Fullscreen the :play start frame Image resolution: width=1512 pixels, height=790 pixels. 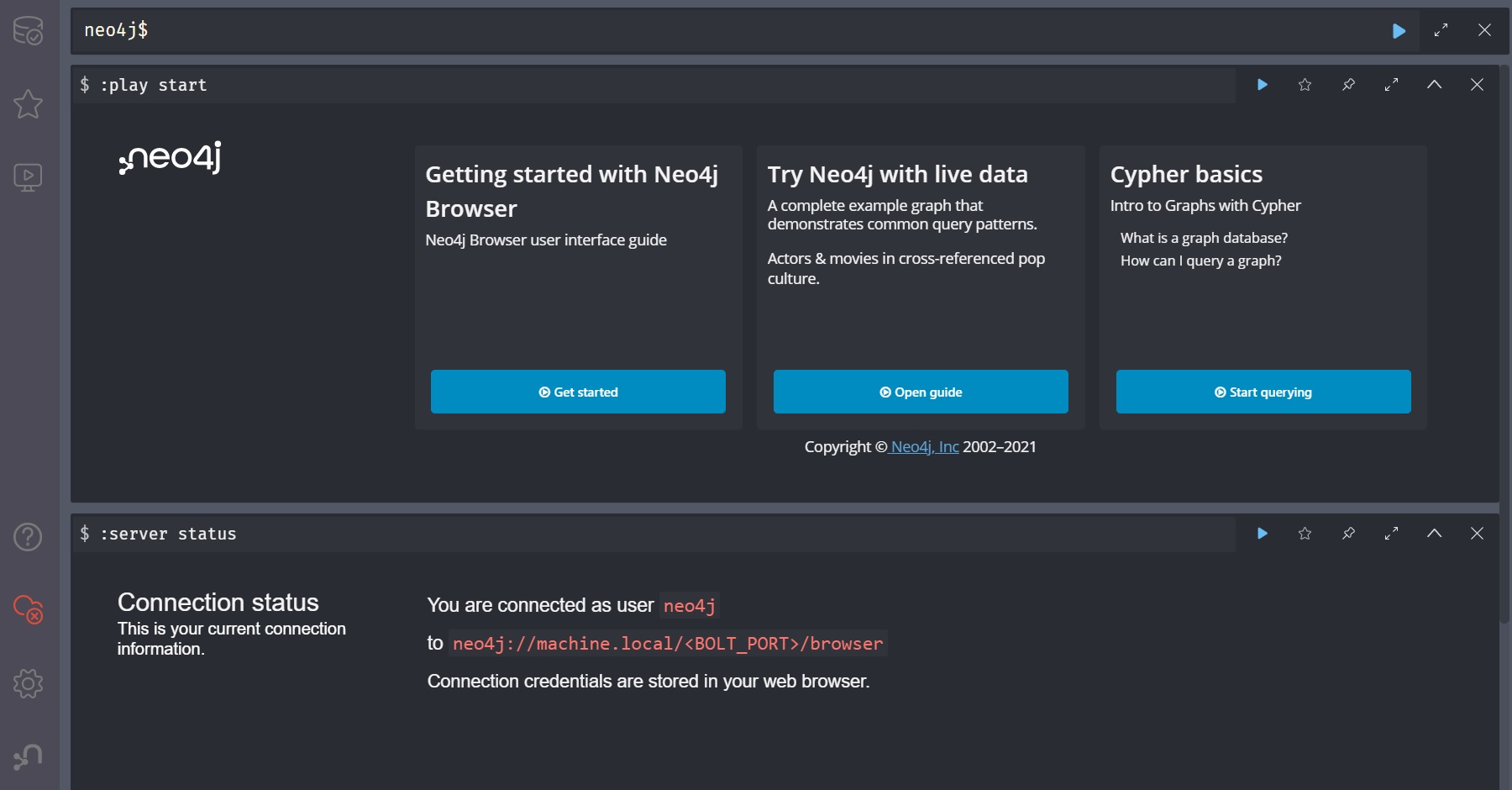tap(1392, 85)
